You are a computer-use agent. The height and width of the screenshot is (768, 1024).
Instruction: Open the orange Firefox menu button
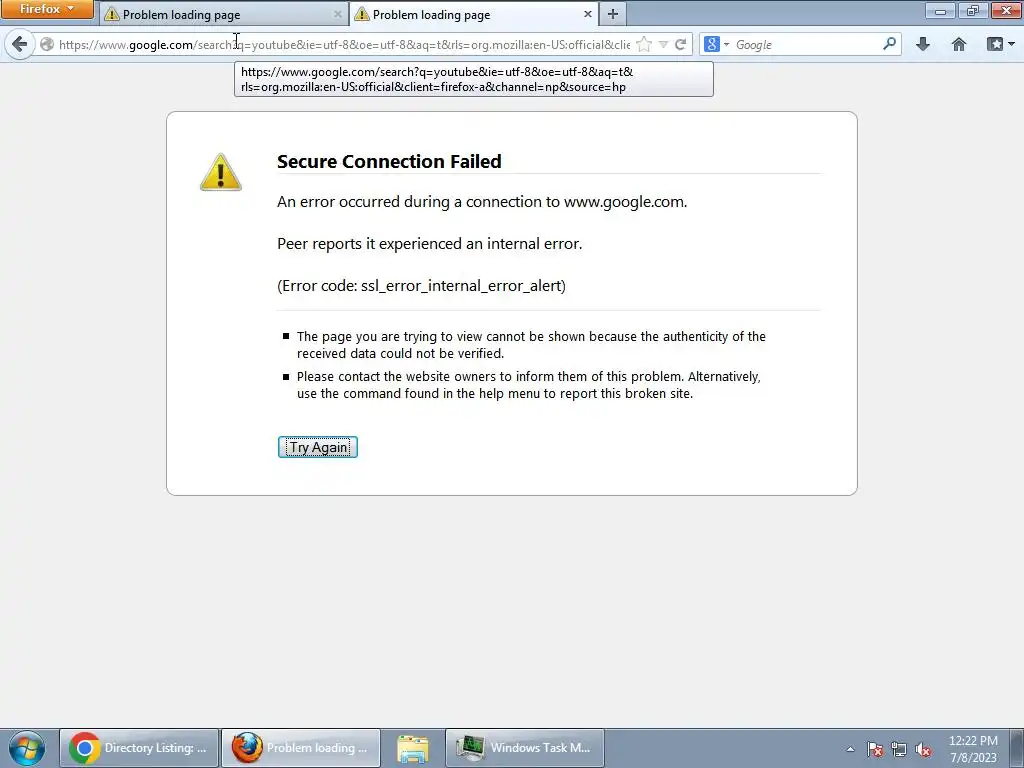(x=47, y=9)
